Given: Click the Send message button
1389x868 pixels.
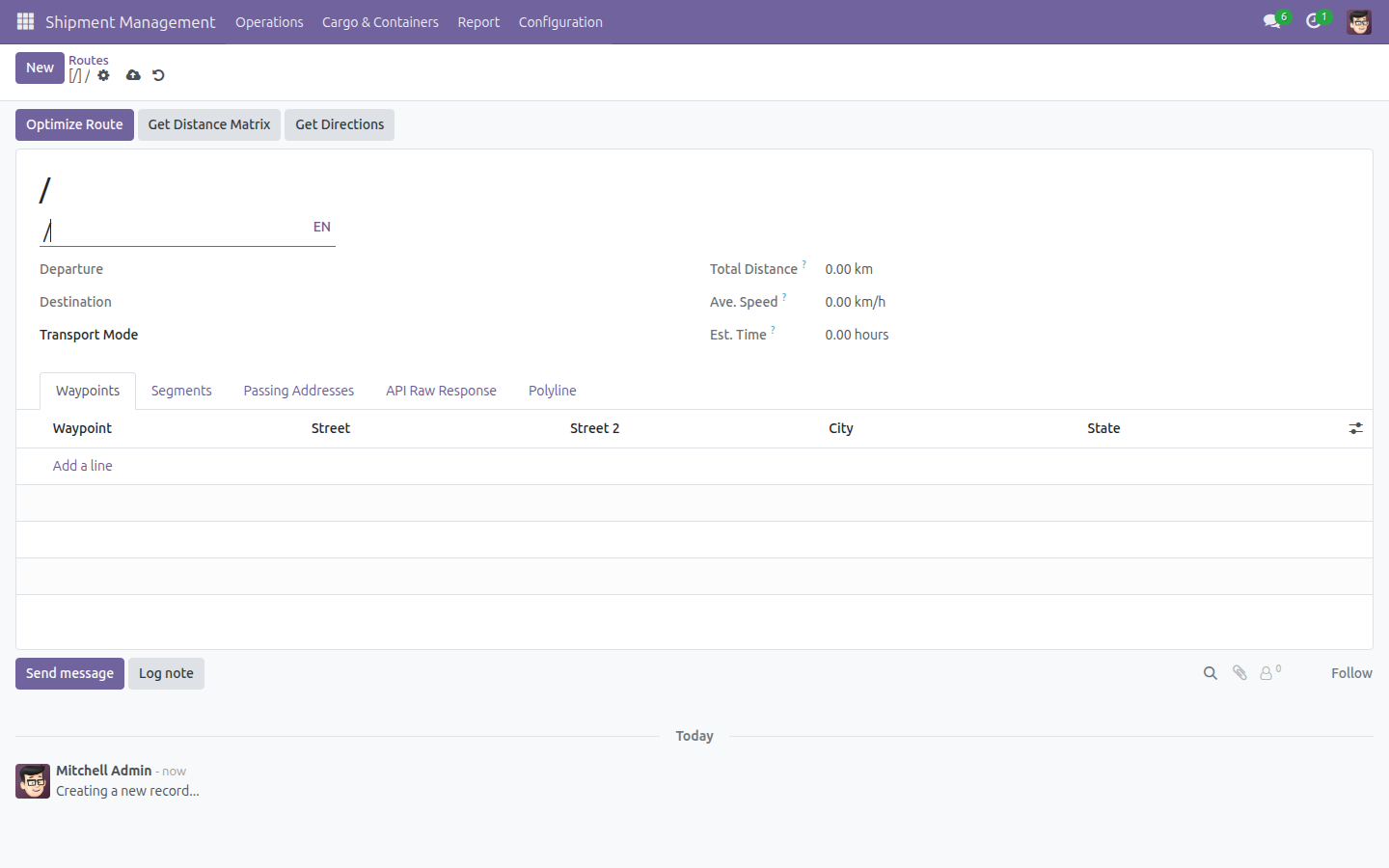Looking at the screenshot, I should coord(69,673).
